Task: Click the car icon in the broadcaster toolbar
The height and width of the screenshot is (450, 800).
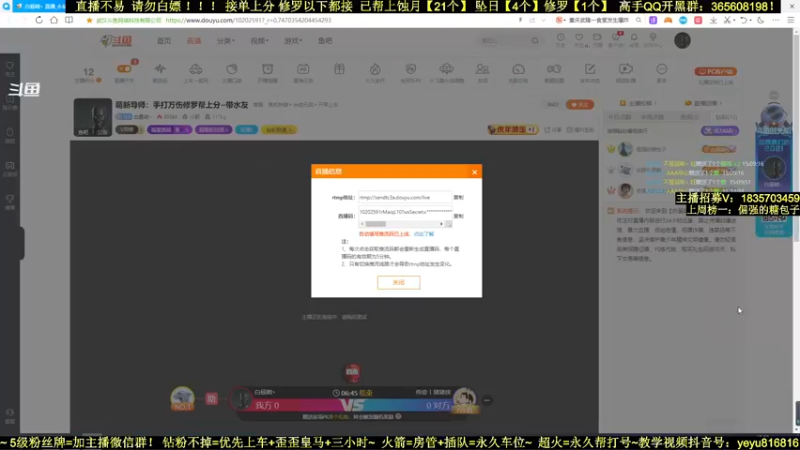Action: (196, 69)
